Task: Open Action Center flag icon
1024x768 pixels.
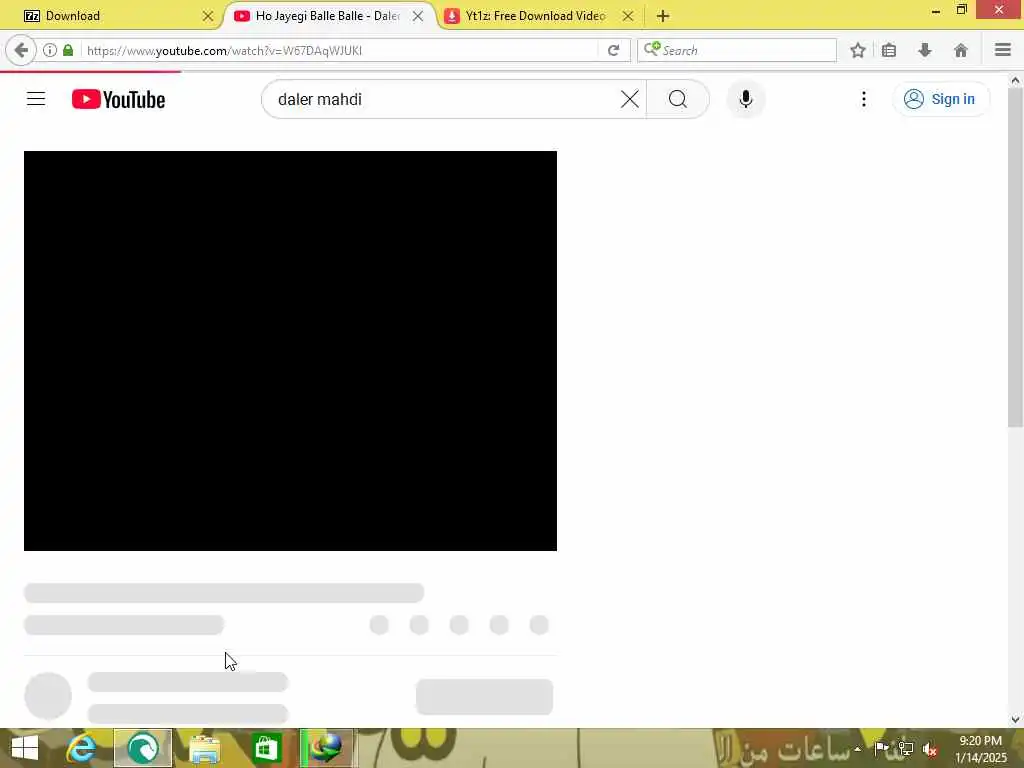Action: [882, 748]
